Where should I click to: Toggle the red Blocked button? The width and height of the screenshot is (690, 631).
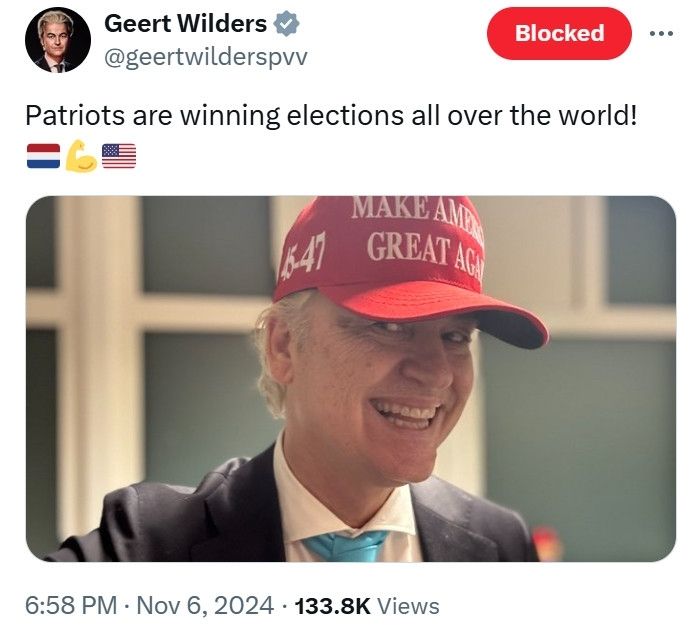click(559, 33)
